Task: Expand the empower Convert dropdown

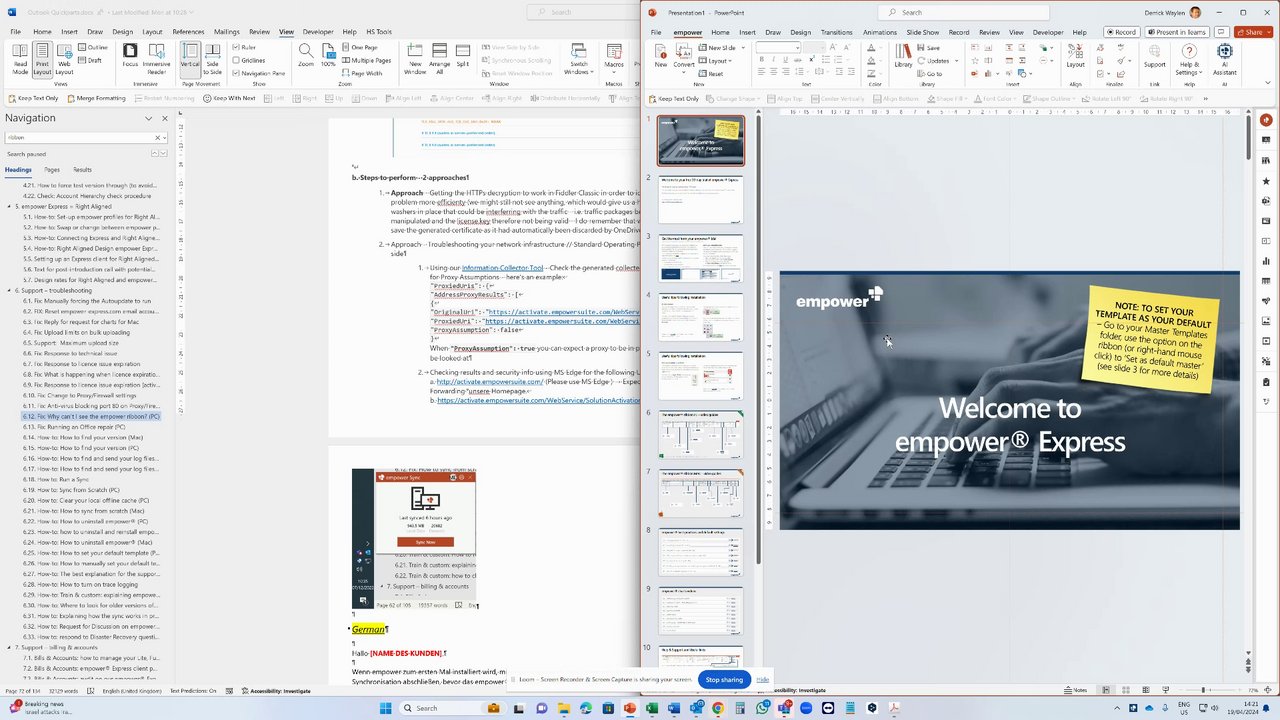Action: click(x=684, y=59)
